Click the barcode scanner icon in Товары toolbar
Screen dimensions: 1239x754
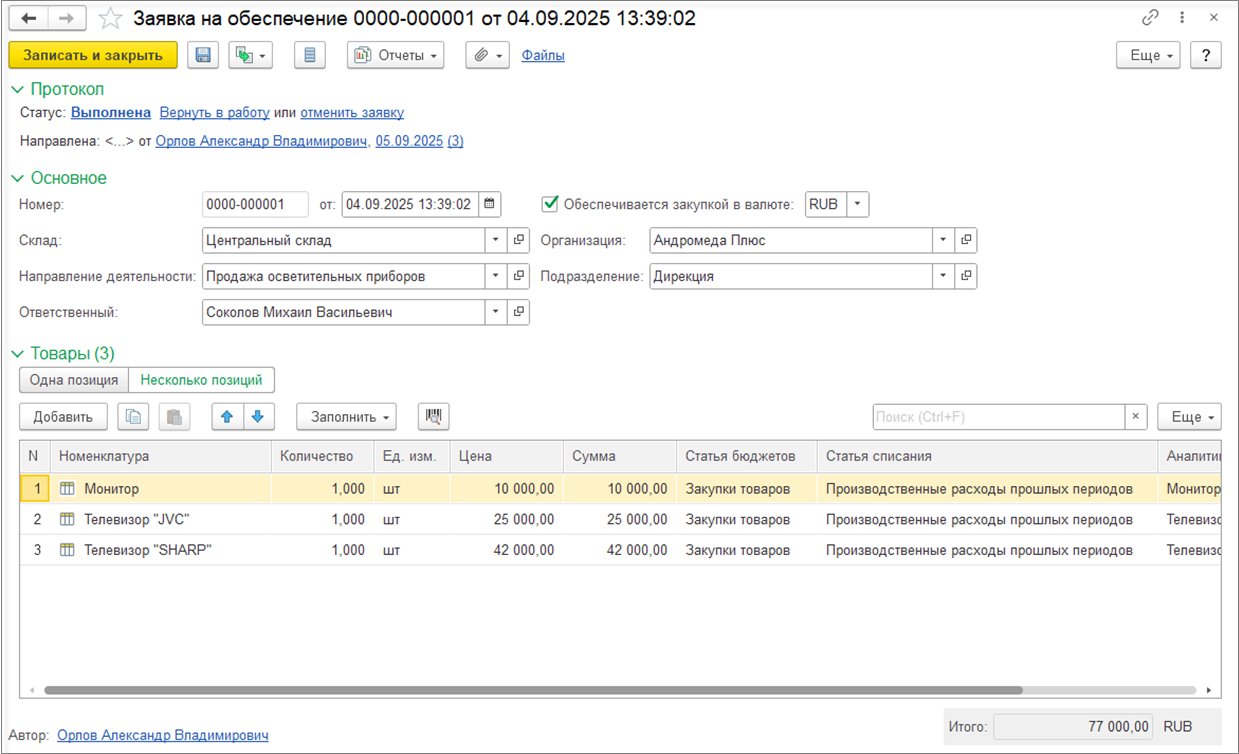coord(434,417)
